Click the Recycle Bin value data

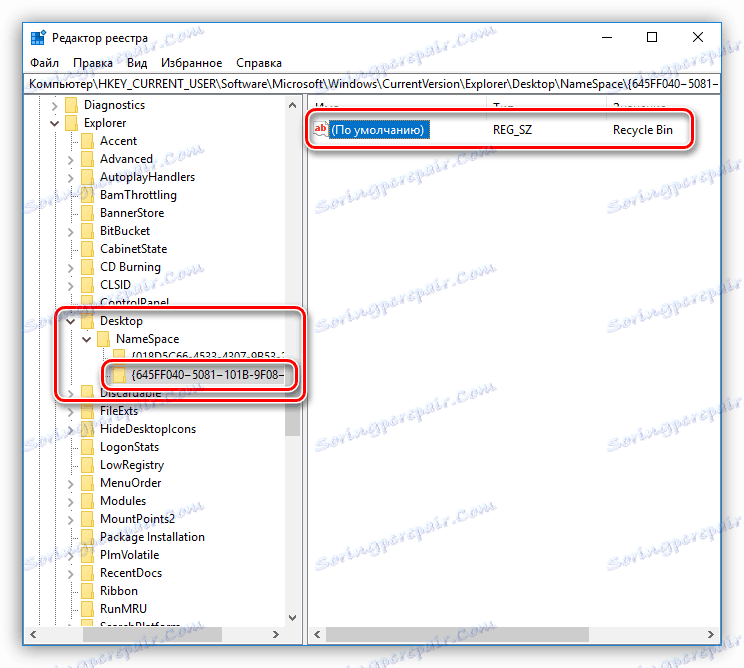[642, 130]
